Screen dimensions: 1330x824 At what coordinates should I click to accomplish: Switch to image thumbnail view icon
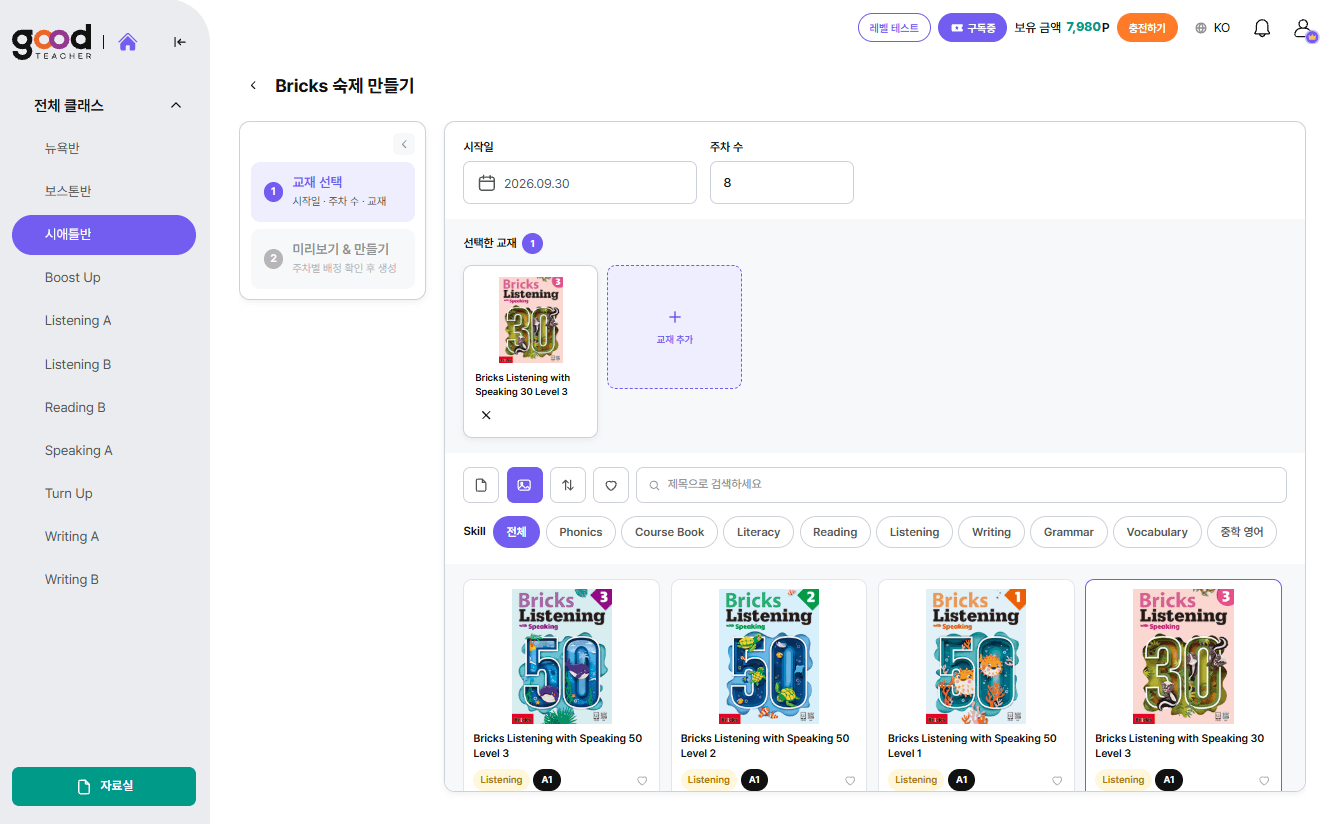point(524,485)
